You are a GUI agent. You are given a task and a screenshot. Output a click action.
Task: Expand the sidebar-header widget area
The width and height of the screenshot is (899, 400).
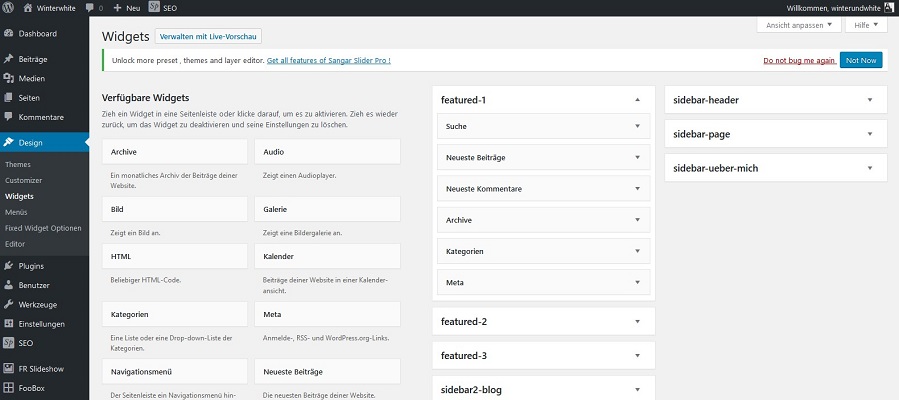[870, 100]
